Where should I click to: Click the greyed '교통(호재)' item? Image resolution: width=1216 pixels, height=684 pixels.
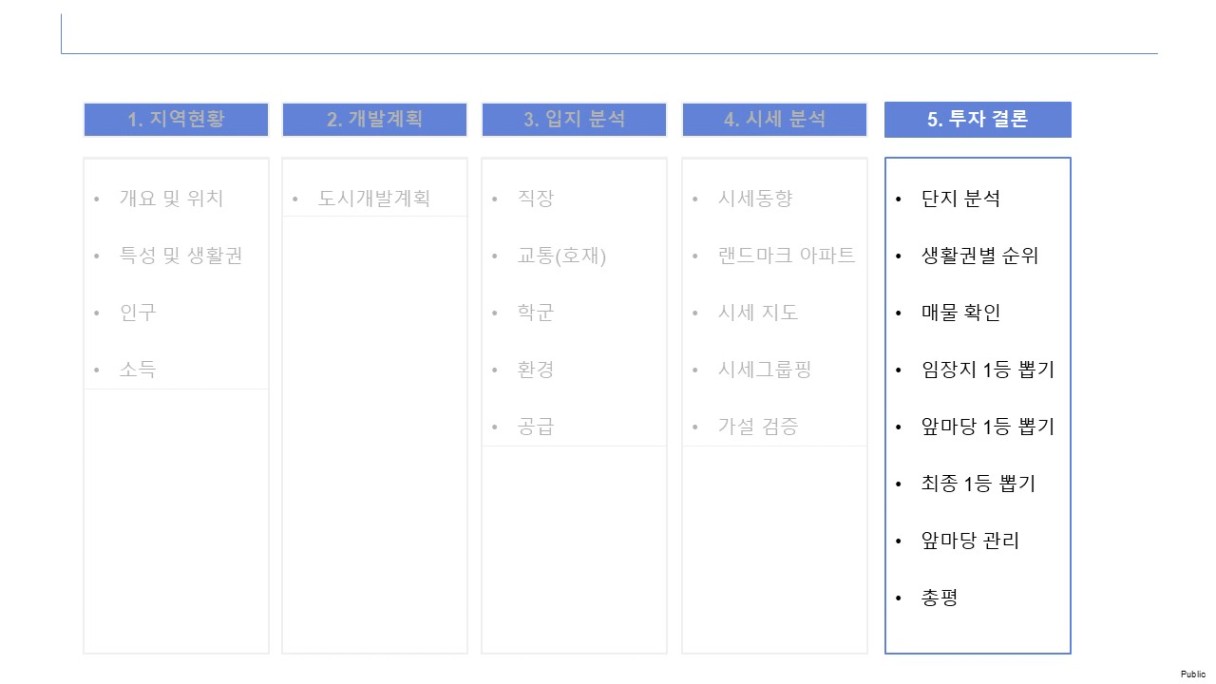[562, 255]
